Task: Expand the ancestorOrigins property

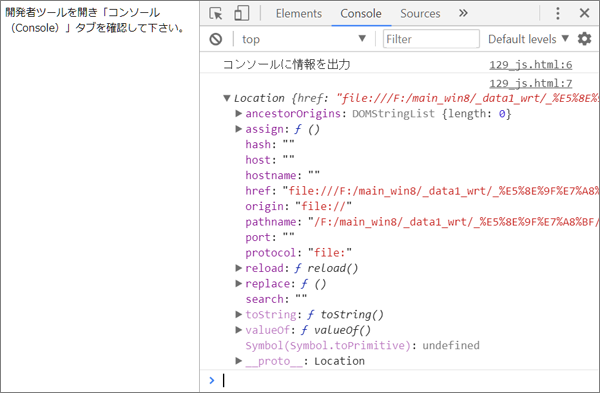Action: [238, 113]
